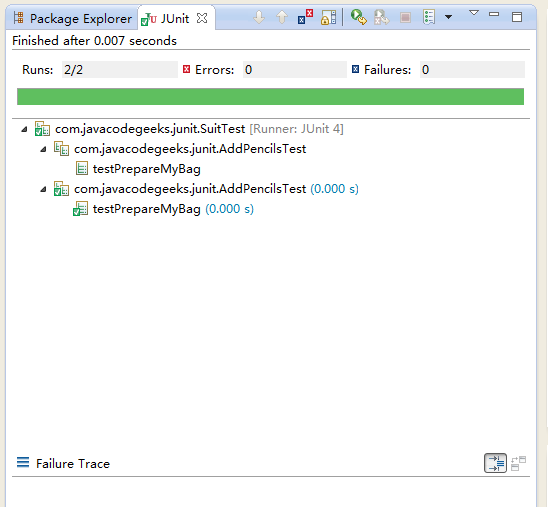Minimize the JUnit view panel
The width and height of the screenshot is (548, 507).
(x=494, y=14)
